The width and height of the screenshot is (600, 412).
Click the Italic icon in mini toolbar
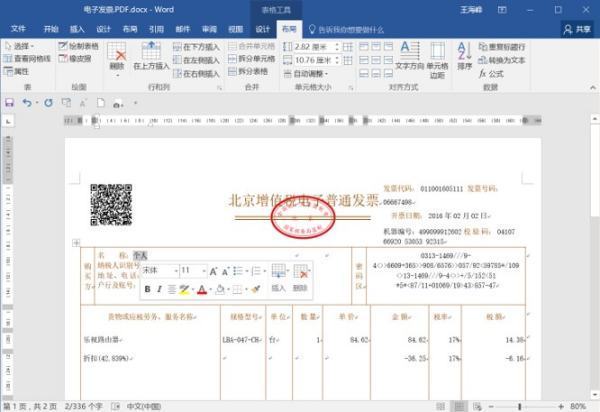[159, 289]
